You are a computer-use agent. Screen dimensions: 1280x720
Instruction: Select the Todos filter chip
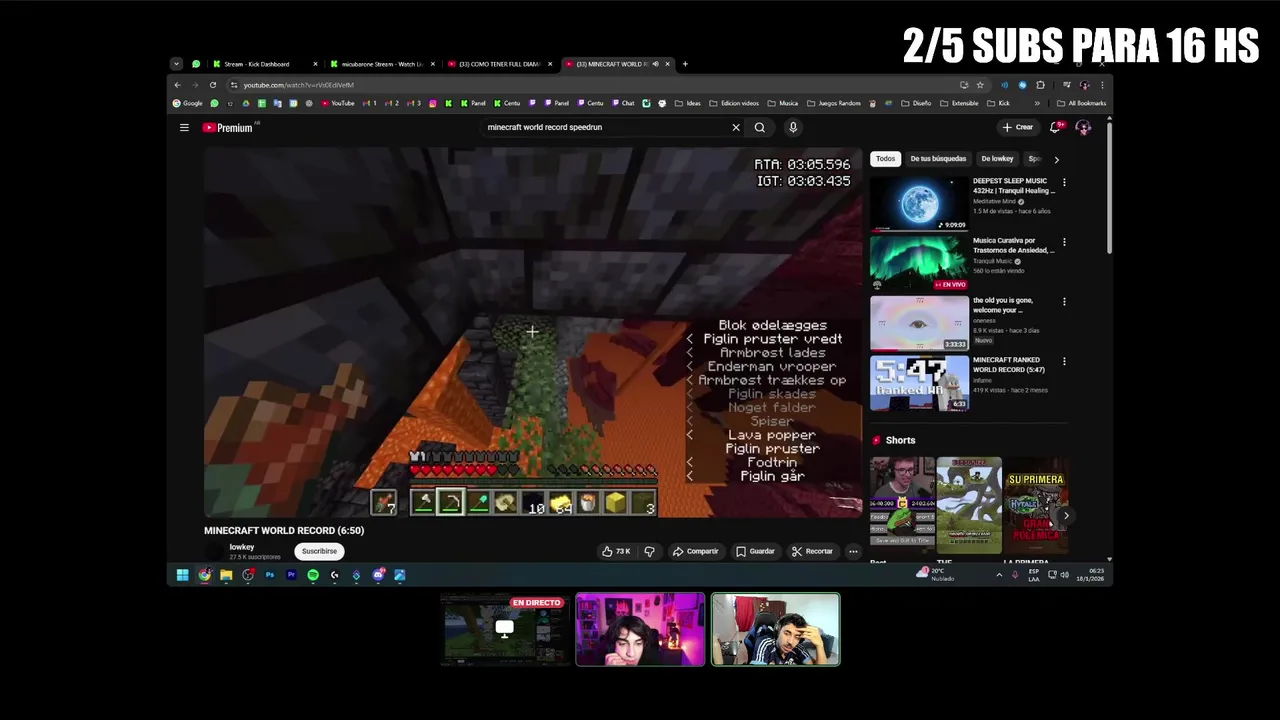coord(885,159)
